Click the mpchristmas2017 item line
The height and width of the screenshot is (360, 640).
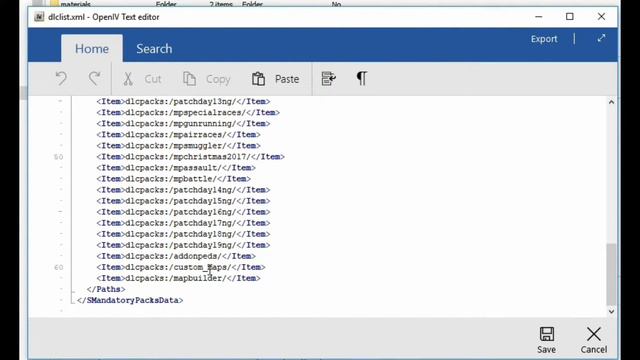coord(191,157)
